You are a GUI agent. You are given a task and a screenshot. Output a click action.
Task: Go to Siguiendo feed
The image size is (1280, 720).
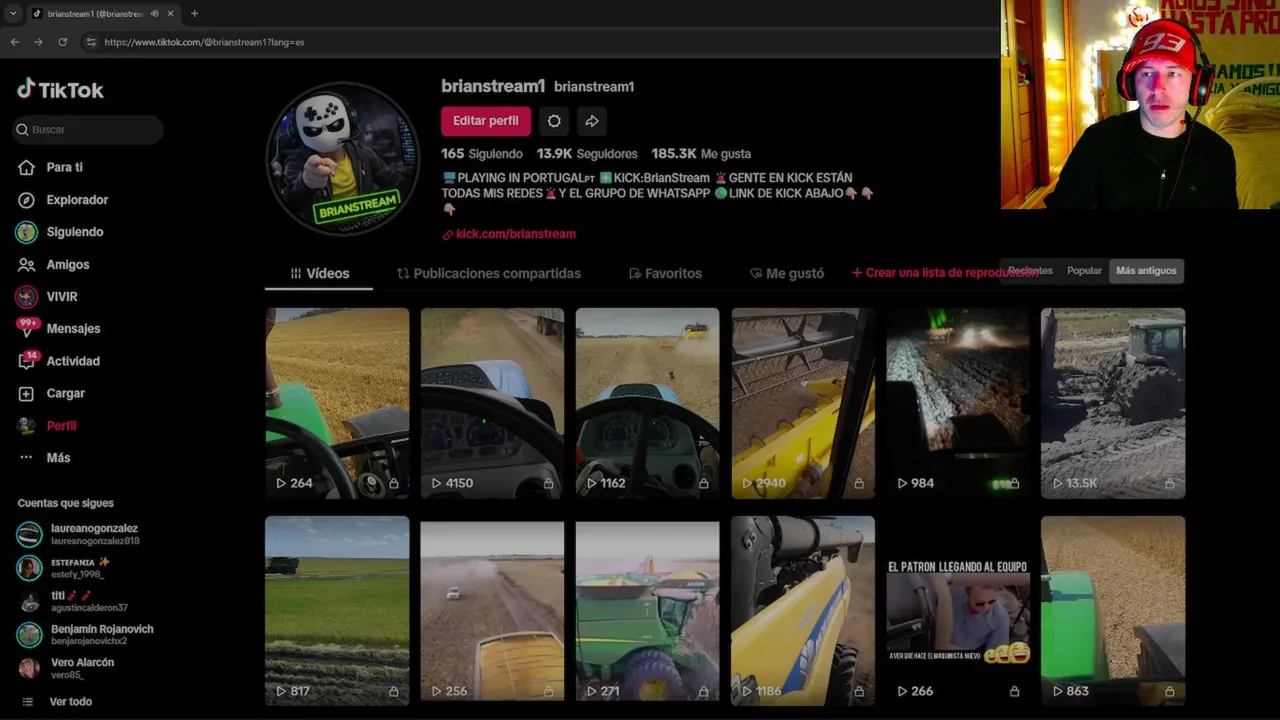coord(74,232)
